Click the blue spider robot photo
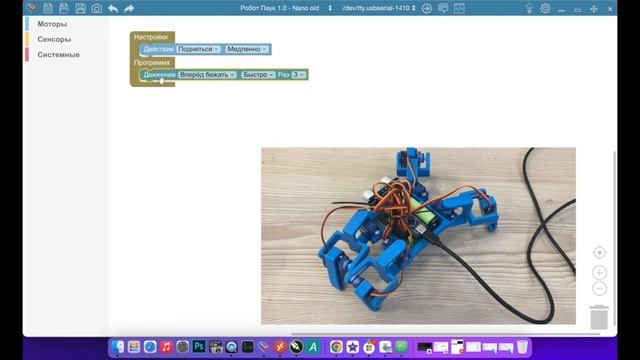The width and height of the screenshot is (640, 360). click(418, 236)
